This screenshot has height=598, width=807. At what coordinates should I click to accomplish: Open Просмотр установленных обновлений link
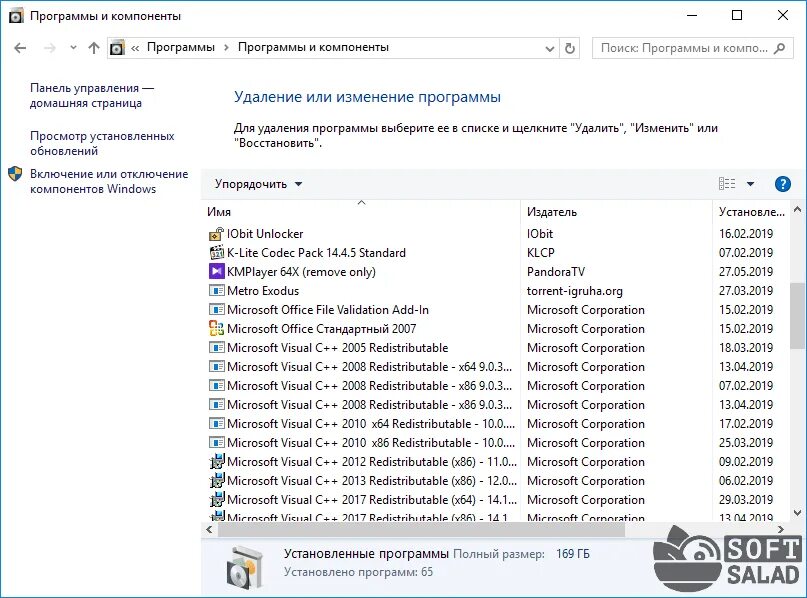pos(102,144)
